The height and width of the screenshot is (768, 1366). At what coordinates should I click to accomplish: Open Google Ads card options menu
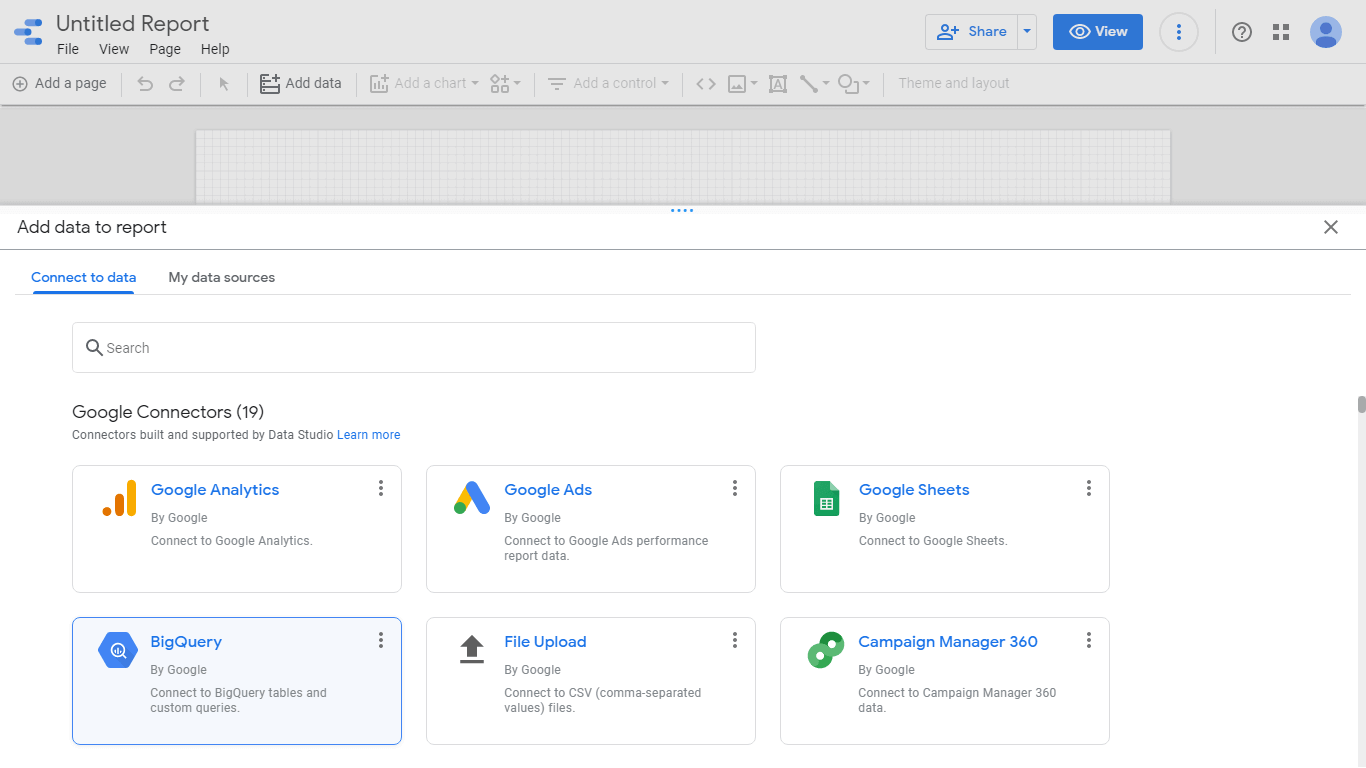[x=735, y=488]
